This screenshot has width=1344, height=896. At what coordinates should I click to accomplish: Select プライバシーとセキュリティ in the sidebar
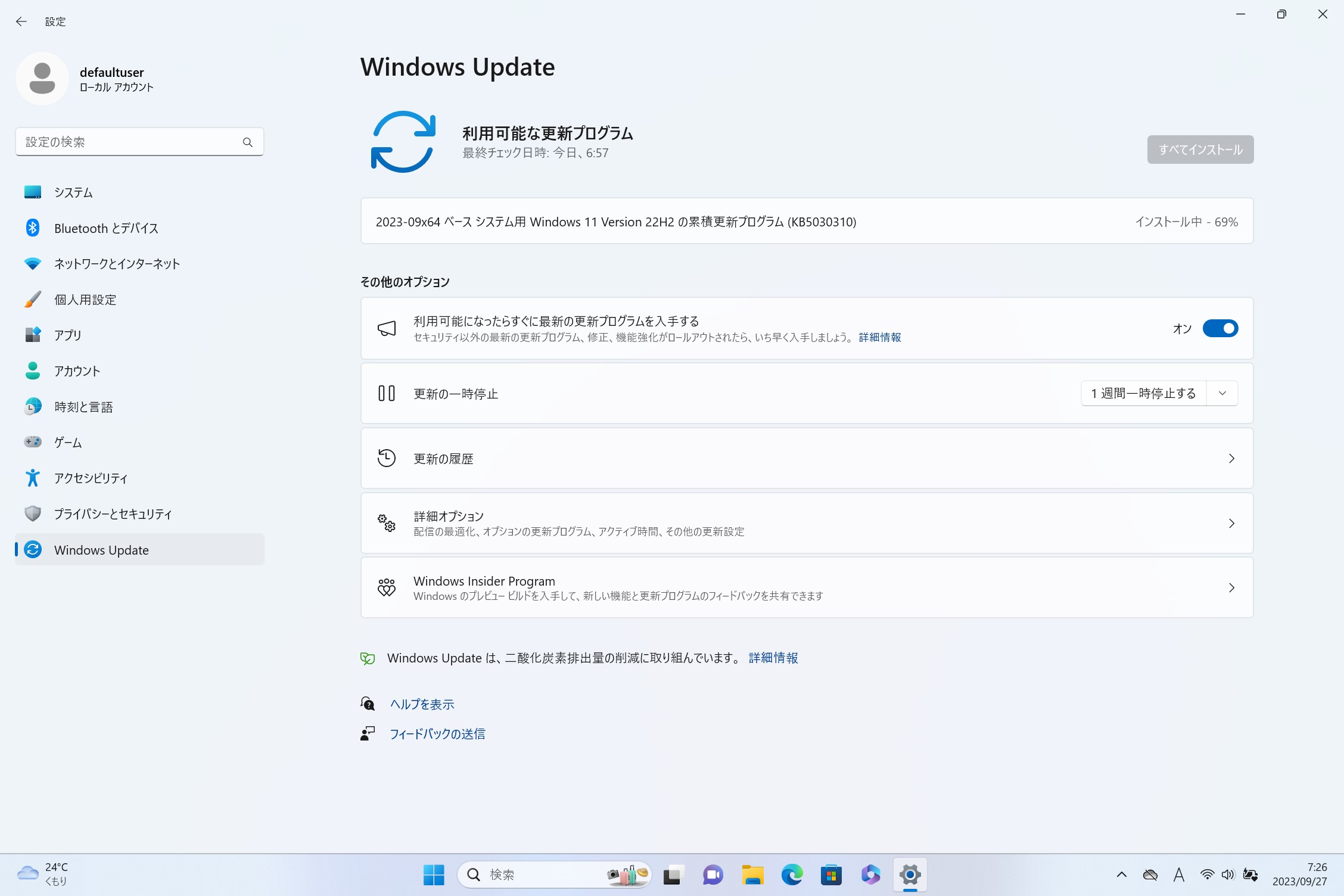tap(139, 514)
